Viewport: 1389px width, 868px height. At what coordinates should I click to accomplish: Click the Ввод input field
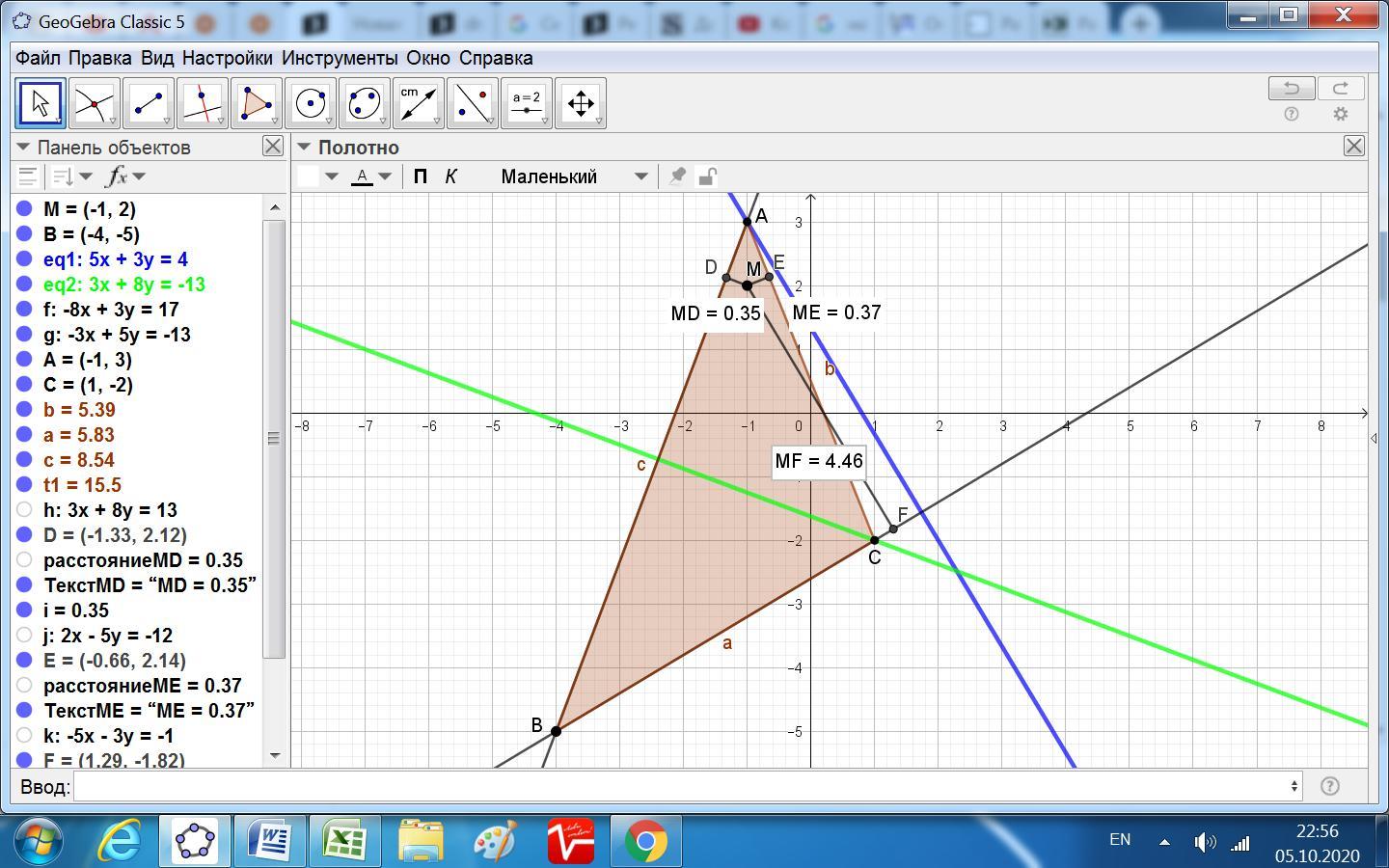pos(685,787)
